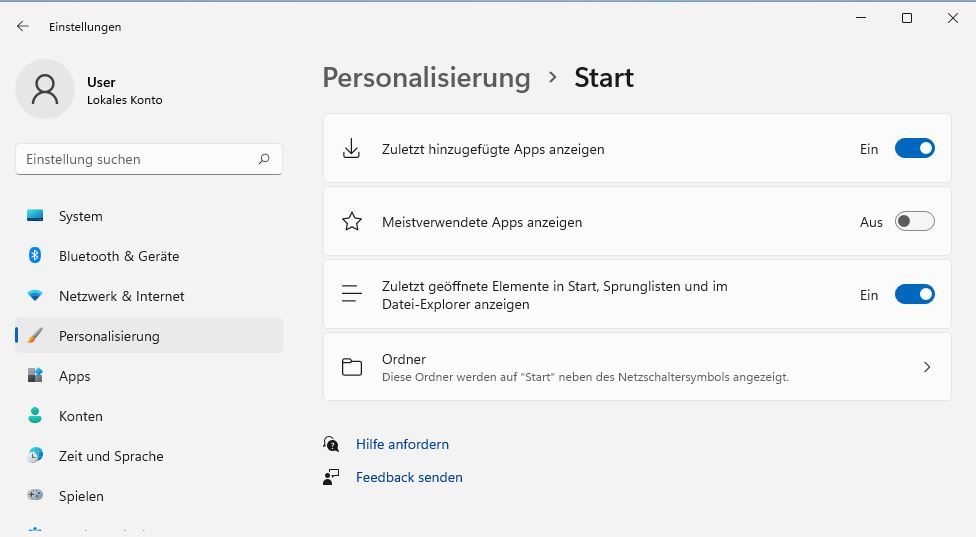This screenshot has height=537, width=976.
Task: Click the back arrow icon
Action: [x=23, y=27]
